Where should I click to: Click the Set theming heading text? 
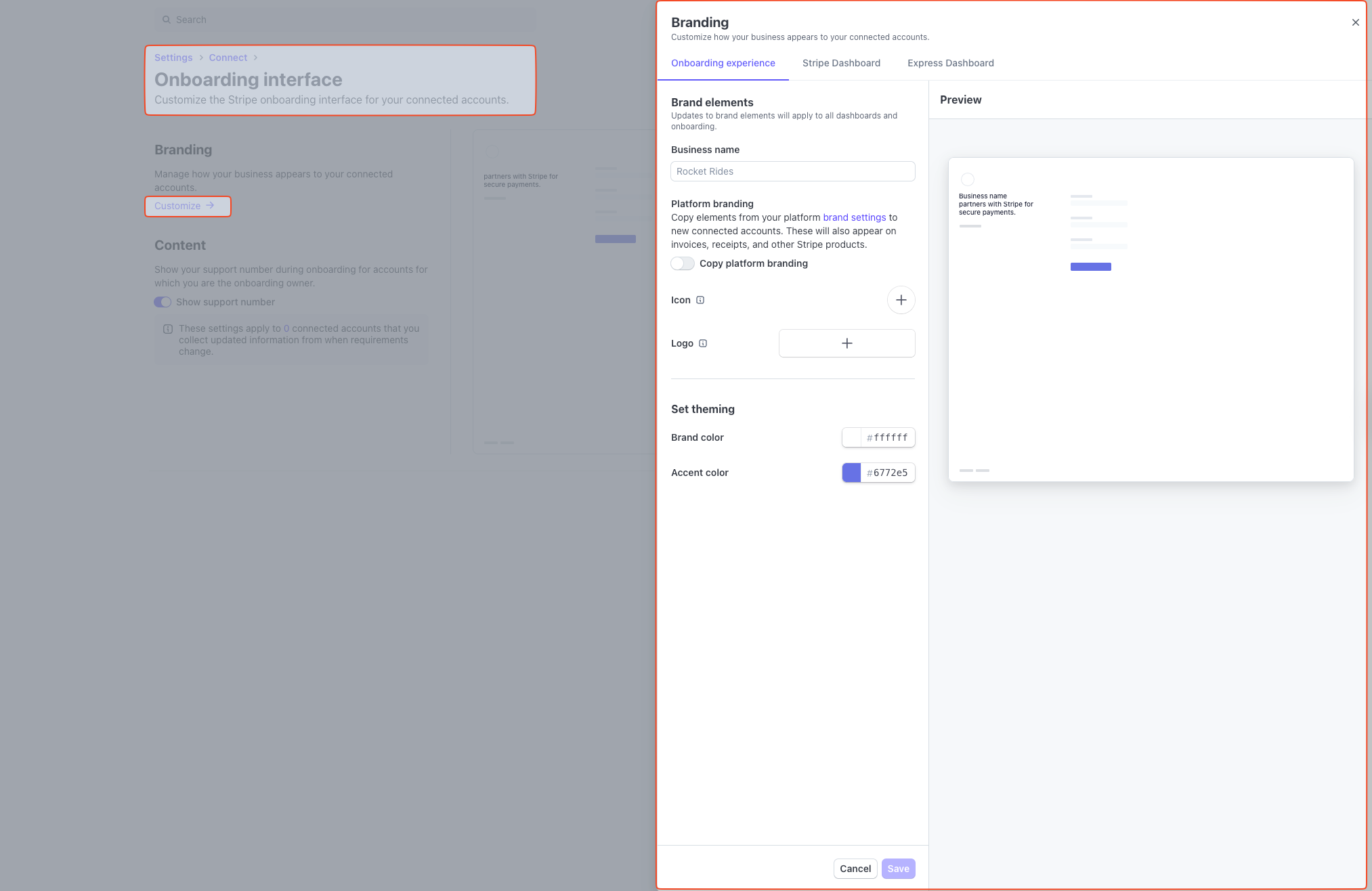click(702, 409)
